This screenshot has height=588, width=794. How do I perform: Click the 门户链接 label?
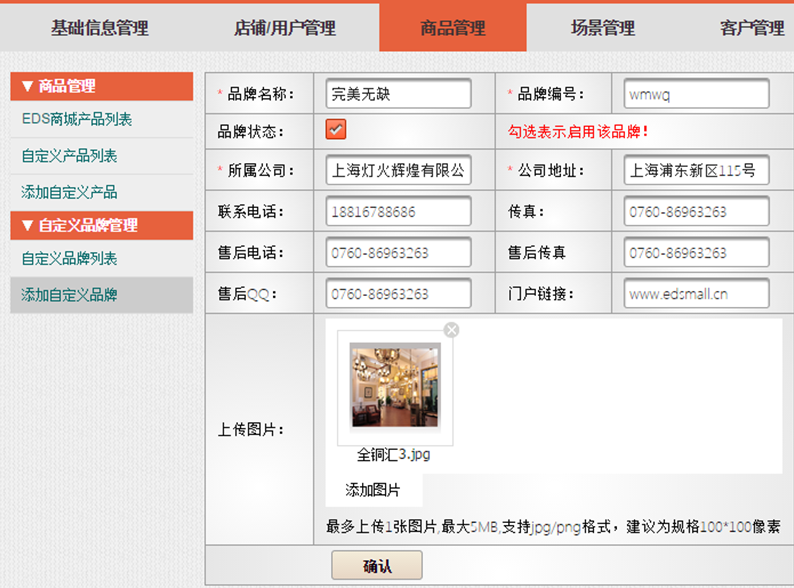pyautogui.click(x=541, y=294)
